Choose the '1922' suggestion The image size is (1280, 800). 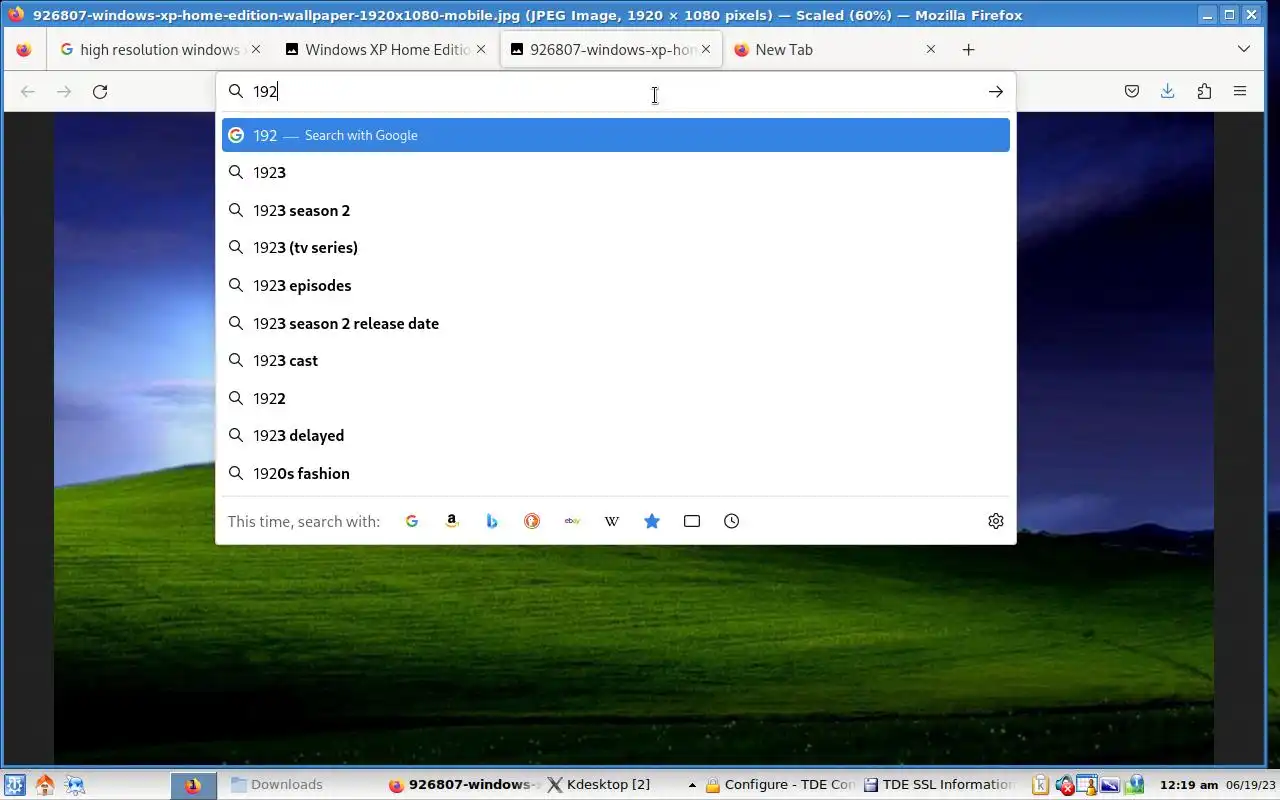coord(616,398)
